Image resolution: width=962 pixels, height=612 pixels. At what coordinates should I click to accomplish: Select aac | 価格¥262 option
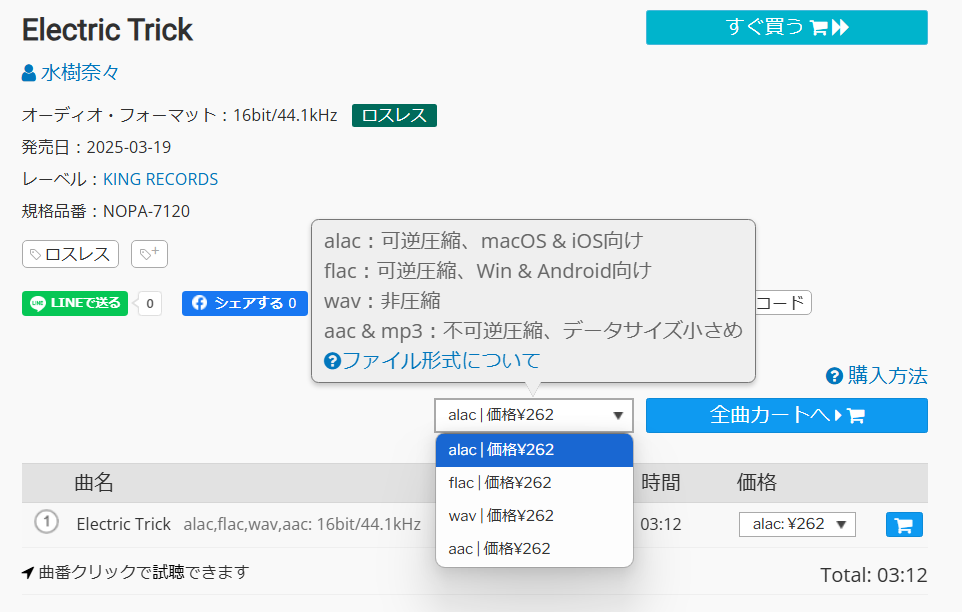(534, 549)
